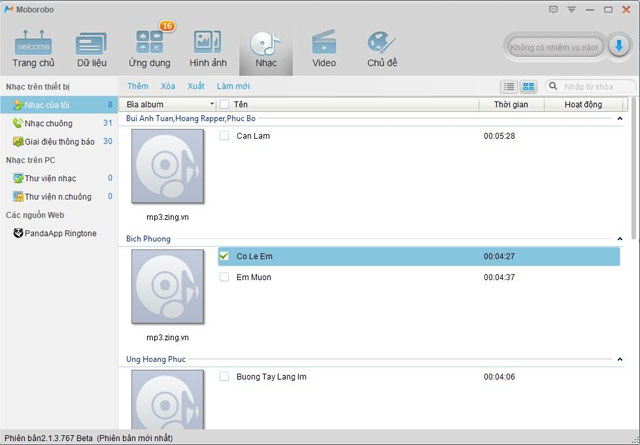Click the duration 00:04:06

coord(499,376)
